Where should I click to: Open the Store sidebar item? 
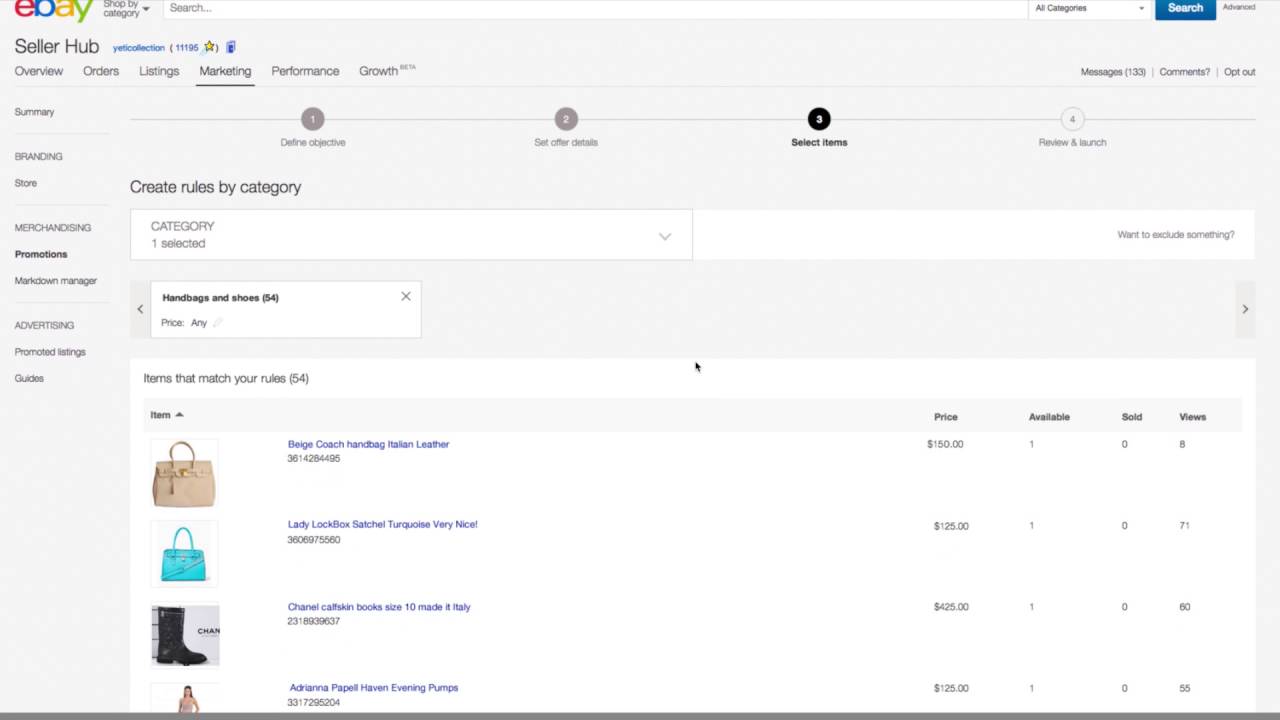click(26, 183)
